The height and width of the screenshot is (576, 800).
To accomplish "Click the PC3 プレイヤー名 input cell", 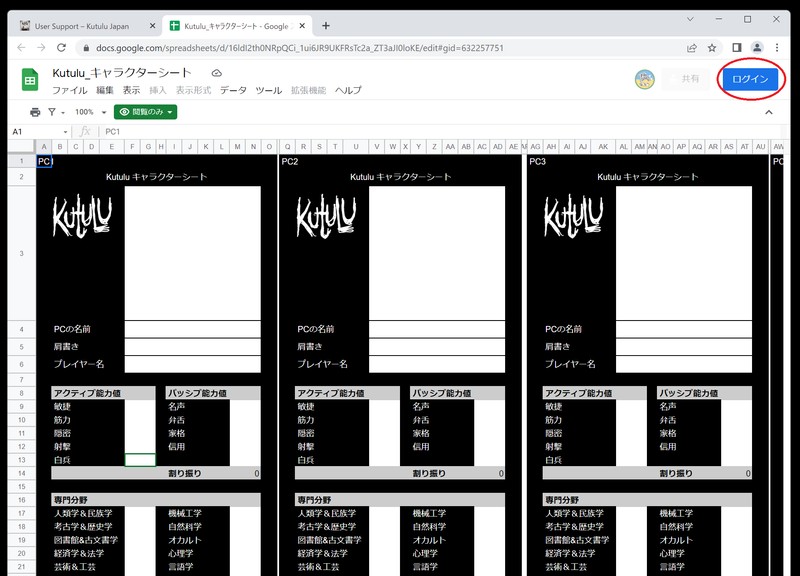I will coord(684,364).
